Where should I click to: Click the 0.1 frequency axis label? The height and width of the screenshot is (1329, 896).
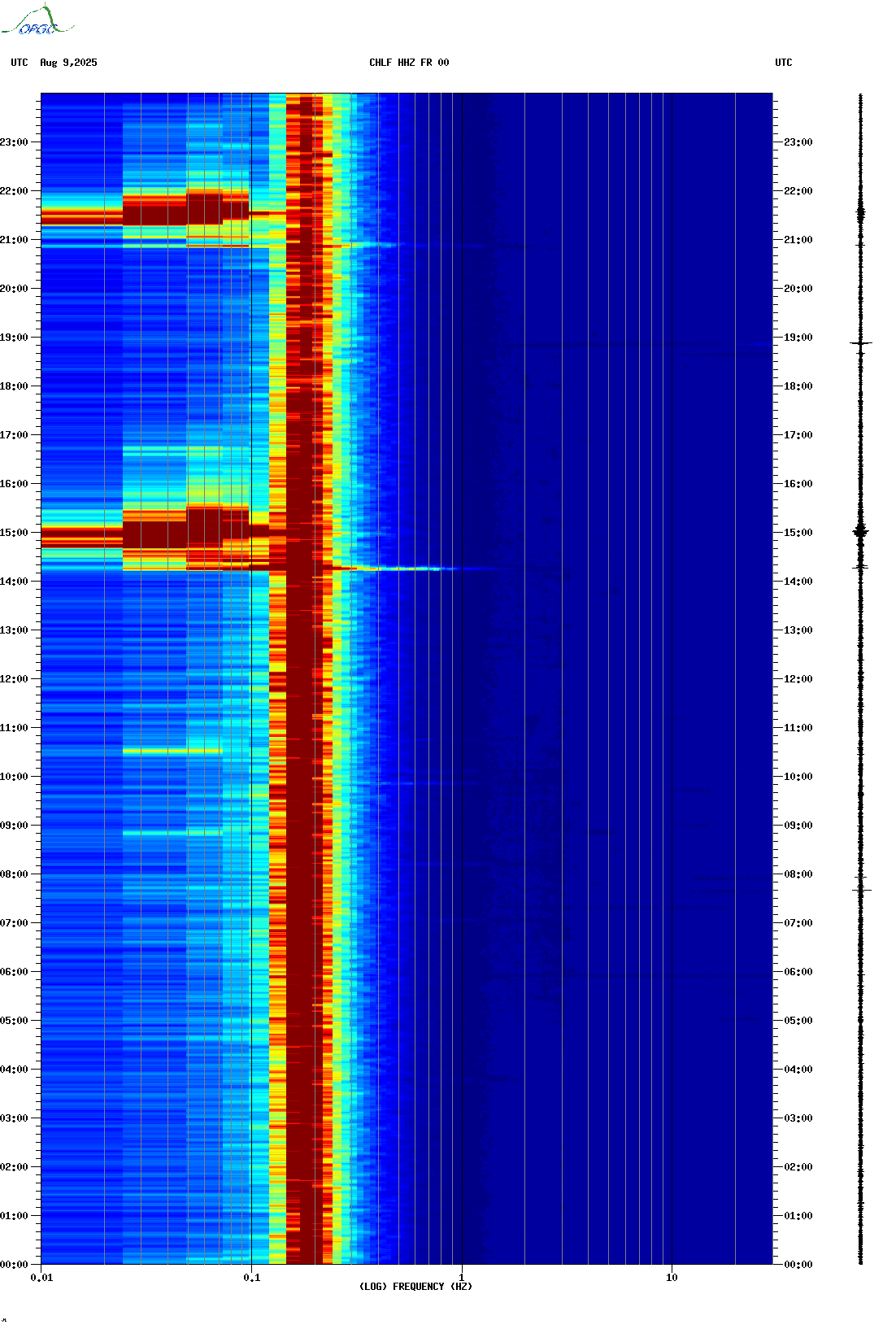(x=252, y=1278)
